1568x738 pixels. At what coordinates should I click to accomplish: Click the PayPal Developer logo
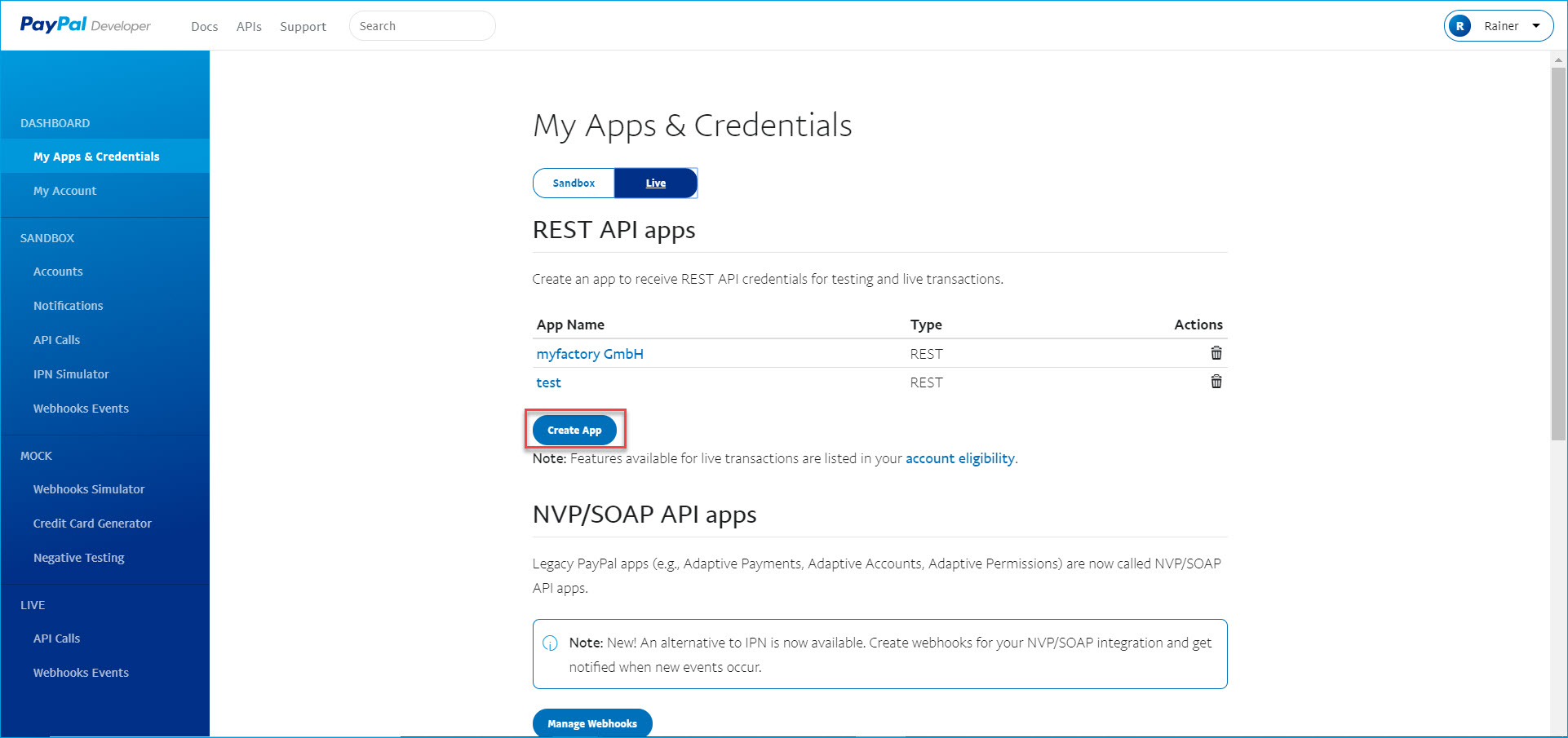85,25
